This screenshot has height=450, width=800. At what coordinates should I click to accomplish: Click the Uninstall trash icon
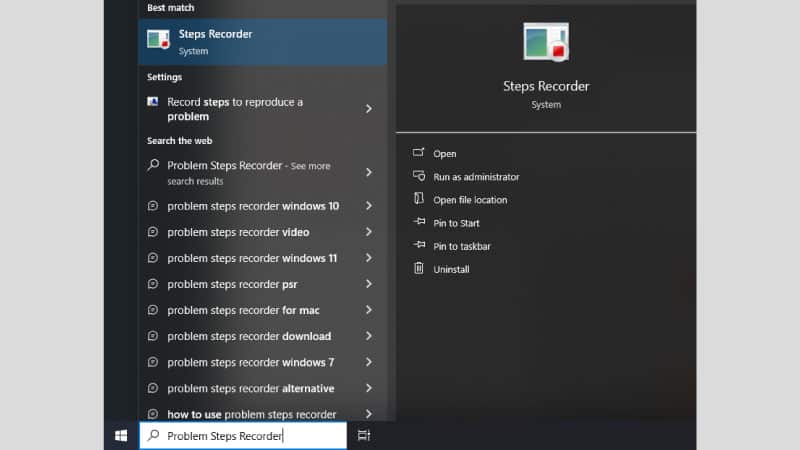[418, 268]
